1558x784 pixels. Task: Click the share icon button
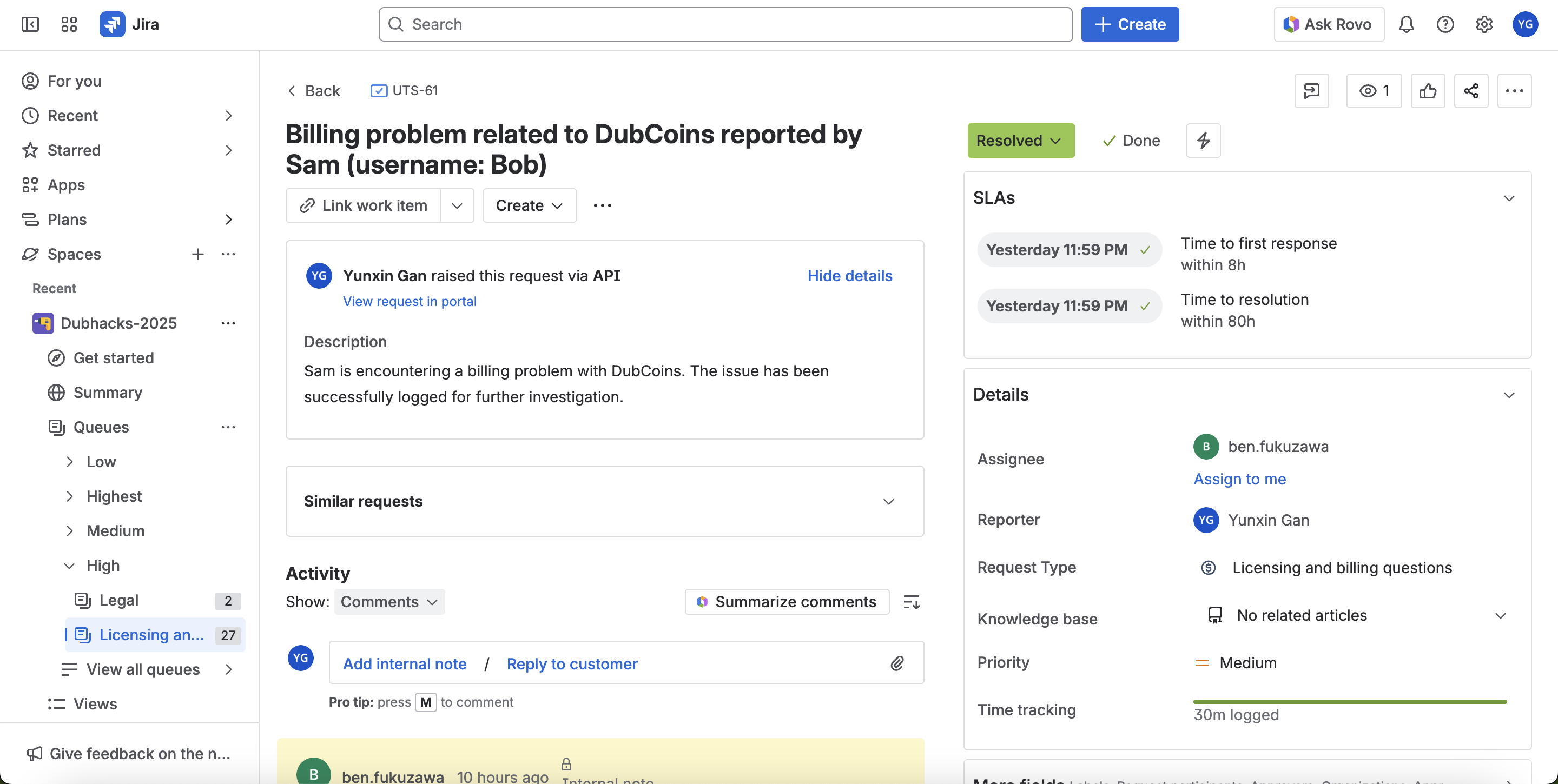[1470, 91]
